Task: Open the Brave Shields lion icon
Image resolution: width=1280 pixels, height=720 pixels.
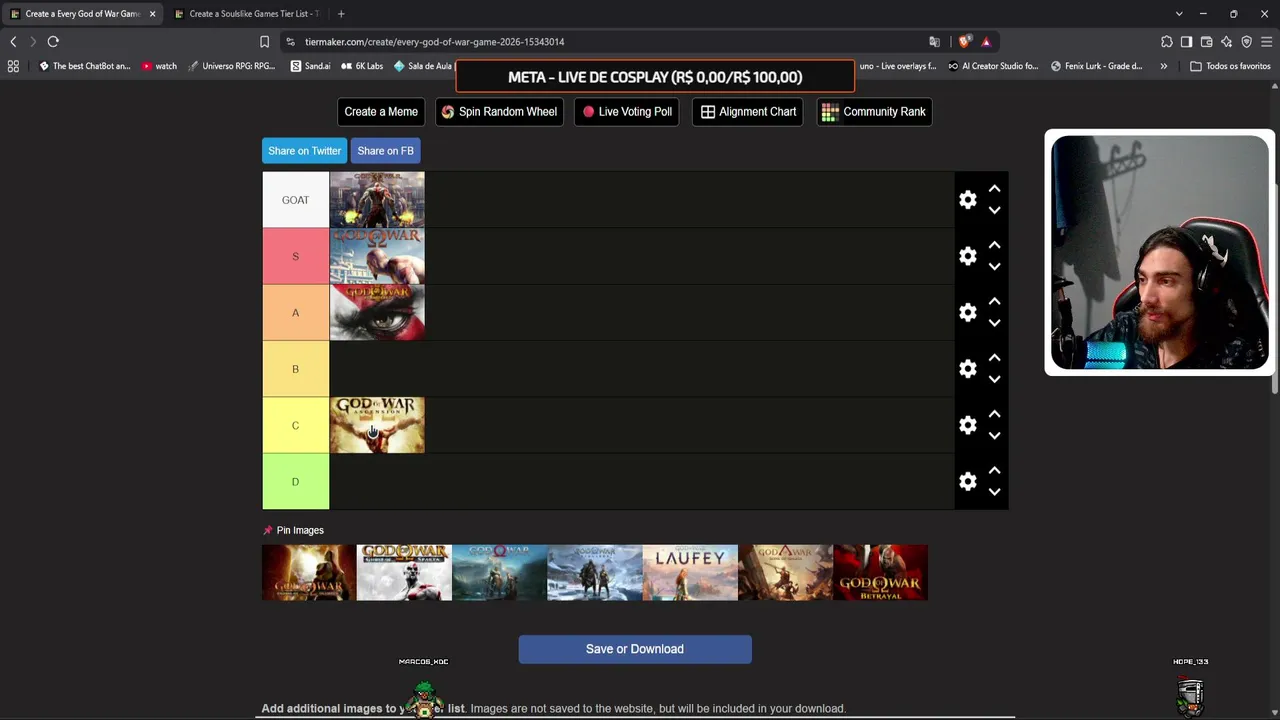Action: click(964, 42)
